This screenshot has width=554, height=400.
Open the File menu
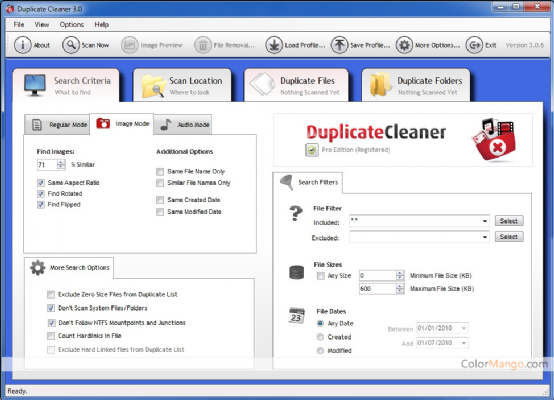tap(19, 24)
